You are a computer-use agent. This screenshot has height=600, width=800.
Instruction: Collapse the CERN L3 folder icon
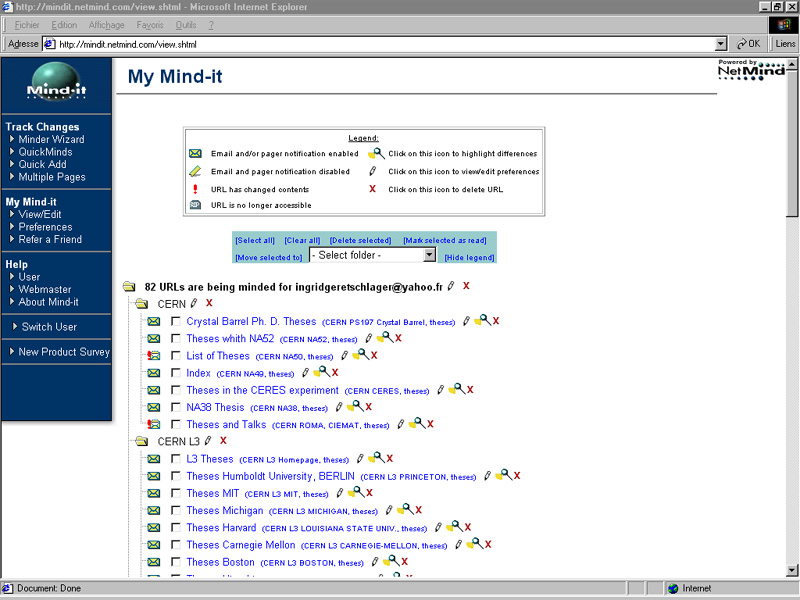pyautogui.click(x=141, y=441)
